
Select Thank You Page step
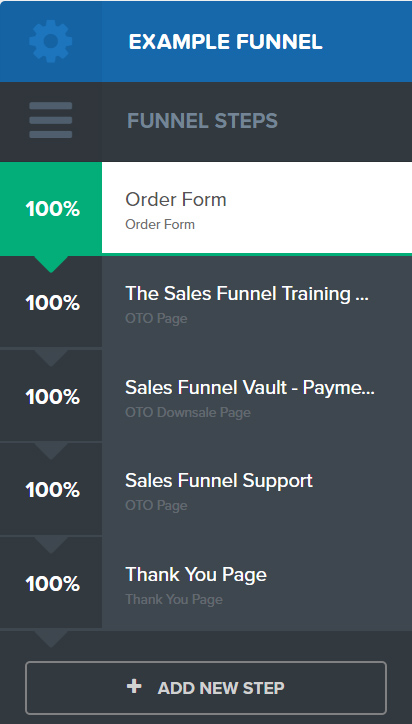click(x=257, y=583)
